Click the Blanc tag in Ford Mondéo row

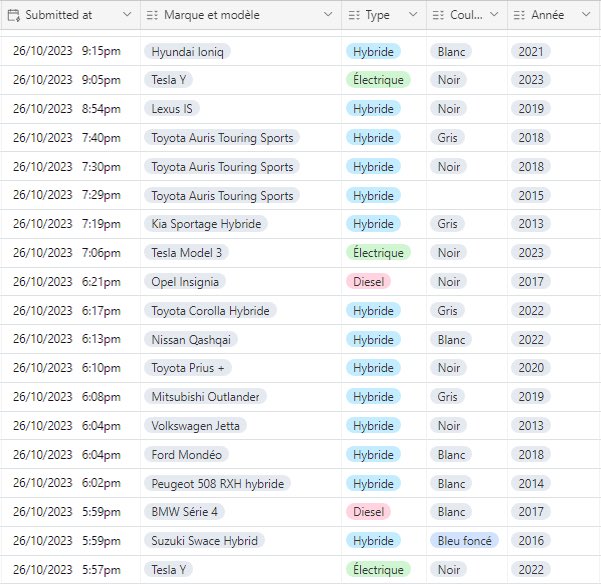click(x=452, y=454)
